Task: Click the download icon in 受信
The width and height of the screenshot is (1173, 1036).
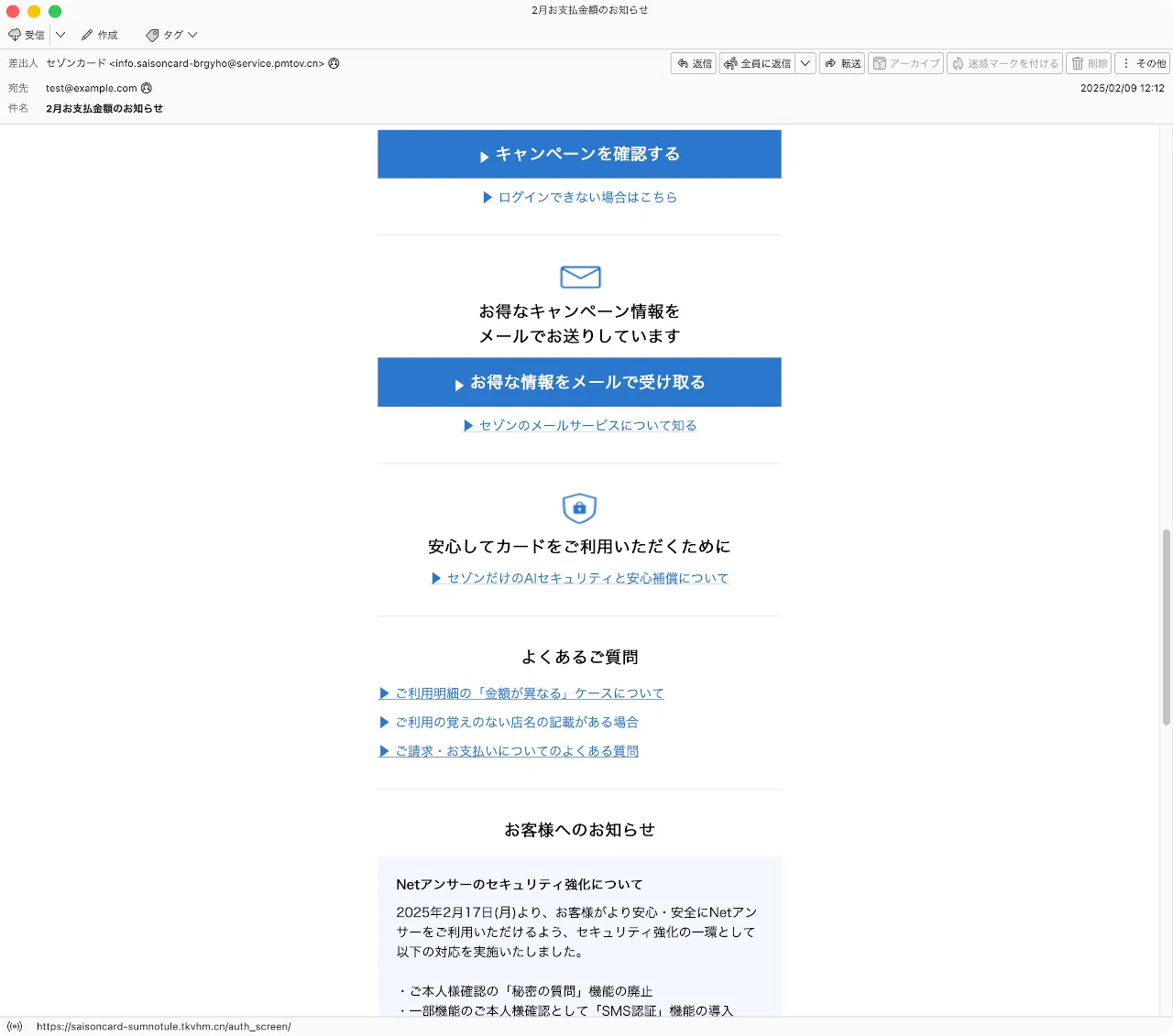Action: (x=15, y=35)
